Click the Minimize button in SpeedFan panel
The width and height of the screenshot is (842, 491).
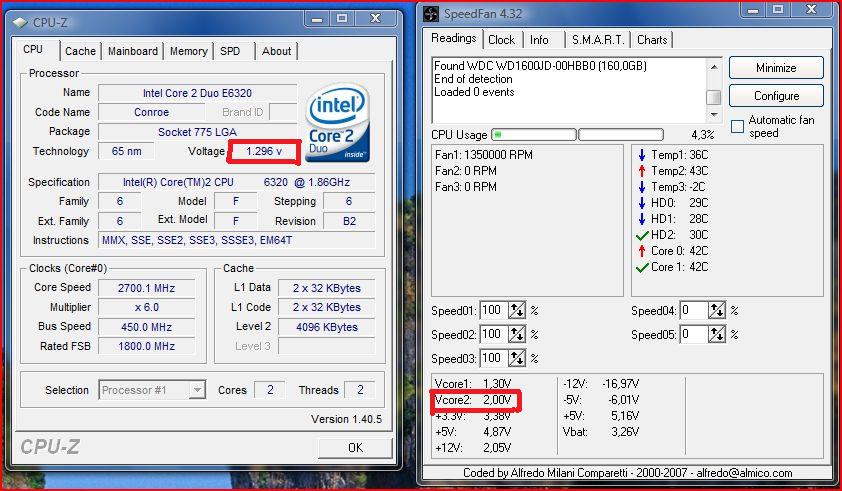tap(776, 68)
